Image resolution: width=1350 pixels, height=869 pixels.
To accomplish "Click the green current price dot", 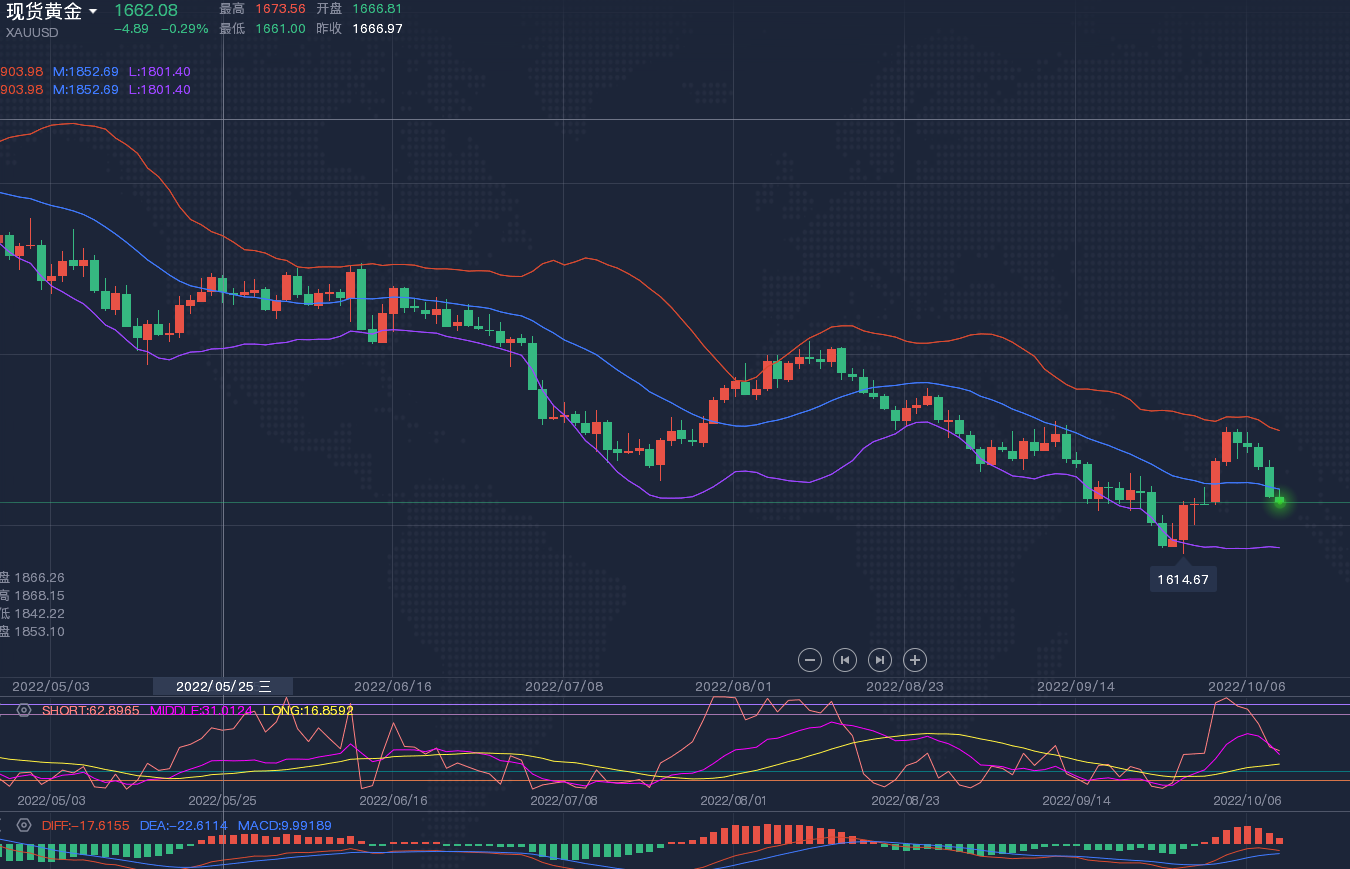I will pos(1279,501).
